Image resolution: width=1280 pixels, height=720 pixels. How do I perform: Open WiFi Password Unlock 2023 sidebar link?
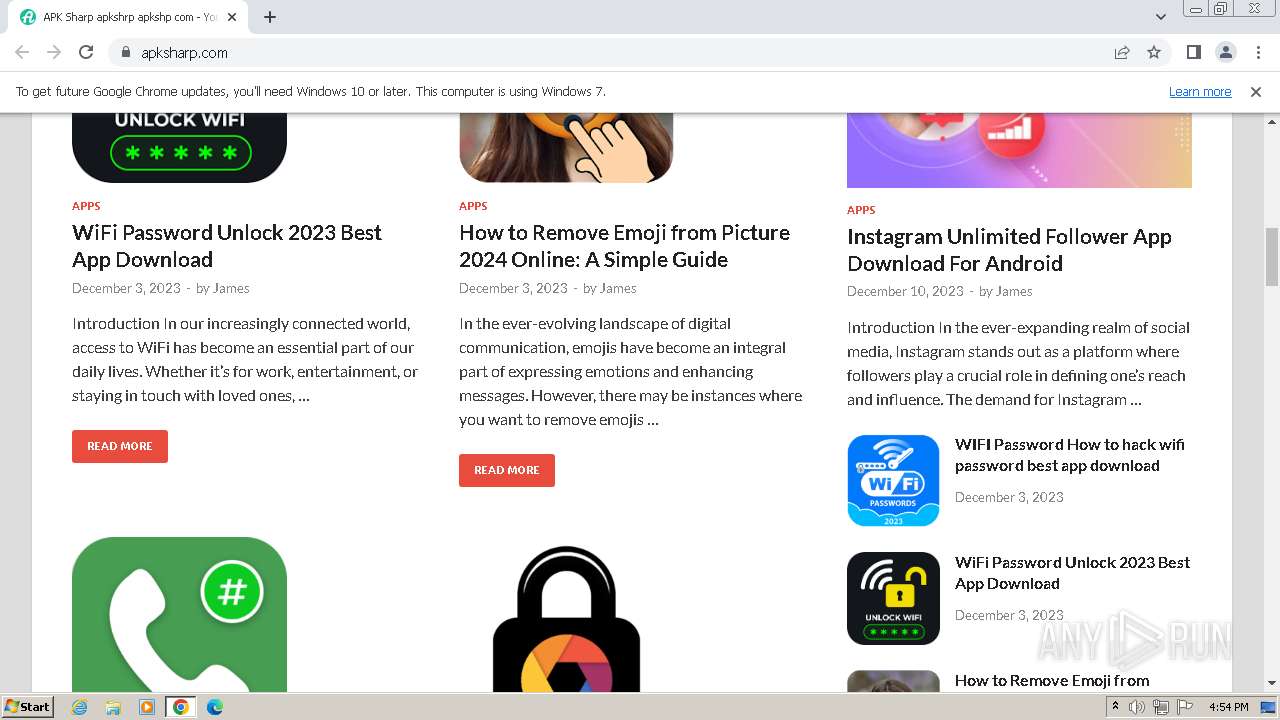pyautogui.click(x=1072, y=573)
